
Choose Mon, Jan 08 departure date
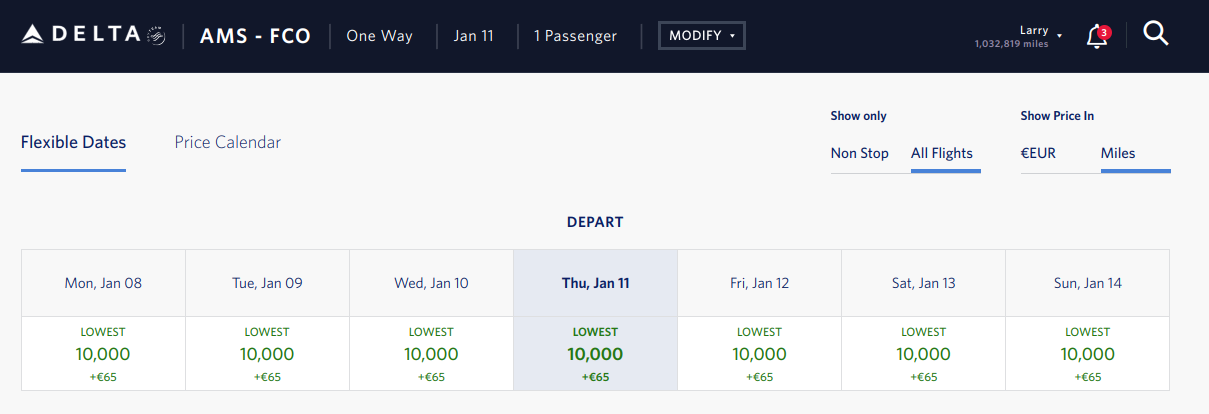click(103, 283)
